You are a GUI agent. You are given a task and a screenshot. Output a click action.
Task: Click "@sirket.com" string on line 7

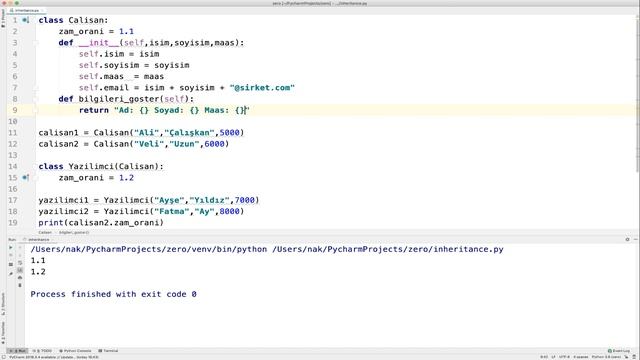coord(262,88)
